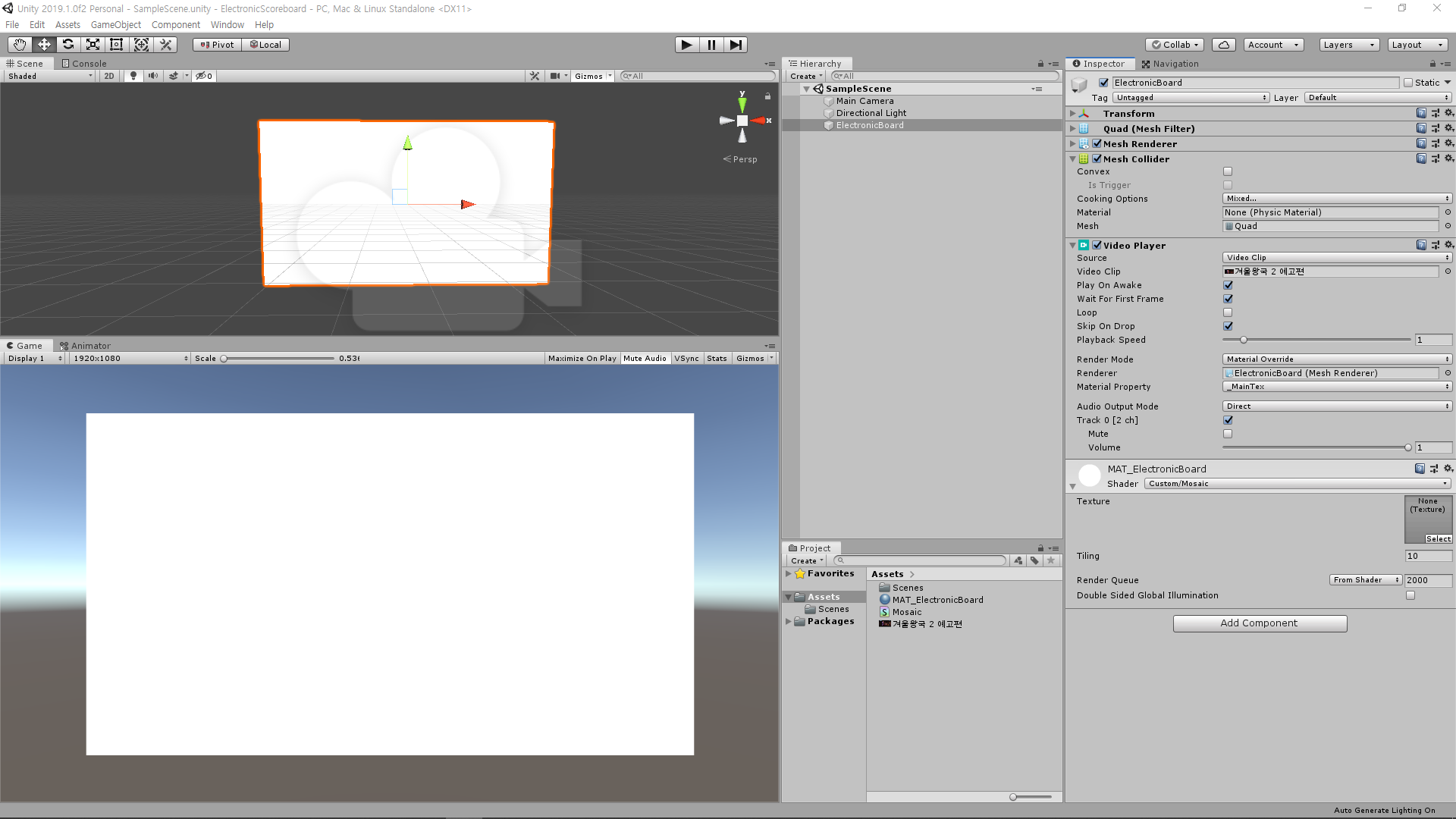Select the Rotate tool
Screen dimensions: 1456x819
point(68,45)
